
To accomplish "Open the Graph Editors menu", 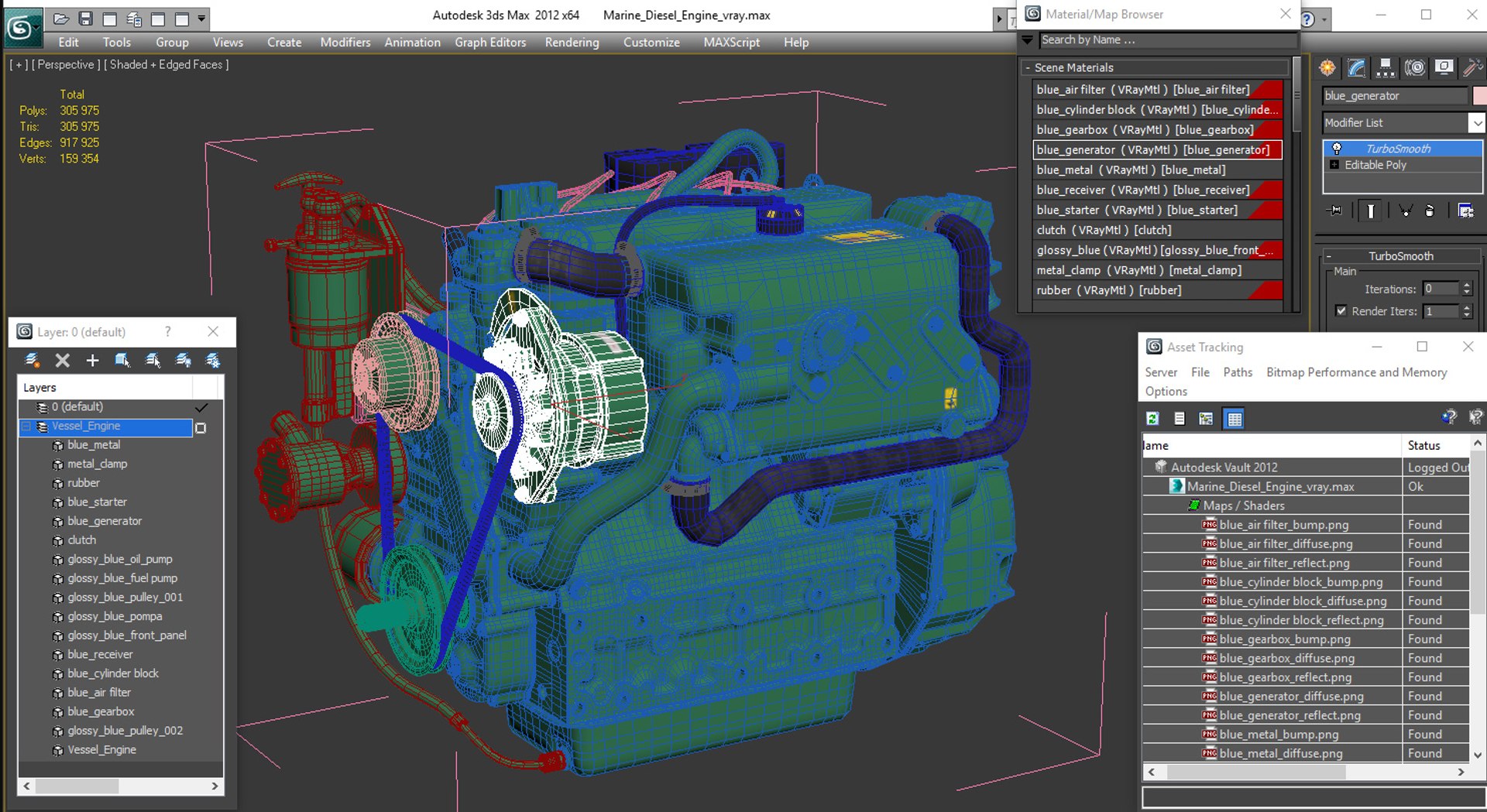I will (490, 43).
